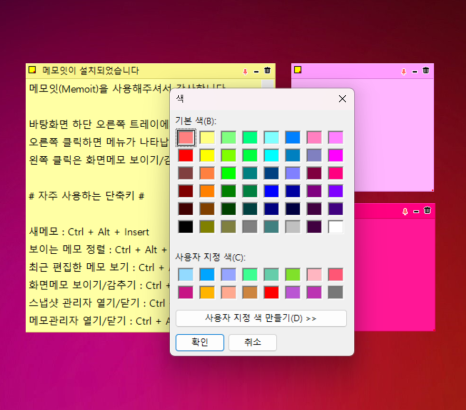466x410 pixels.
Task: Click the line starting '스냅샷 관리자 열기/닫기'
Action: [99, 303]
